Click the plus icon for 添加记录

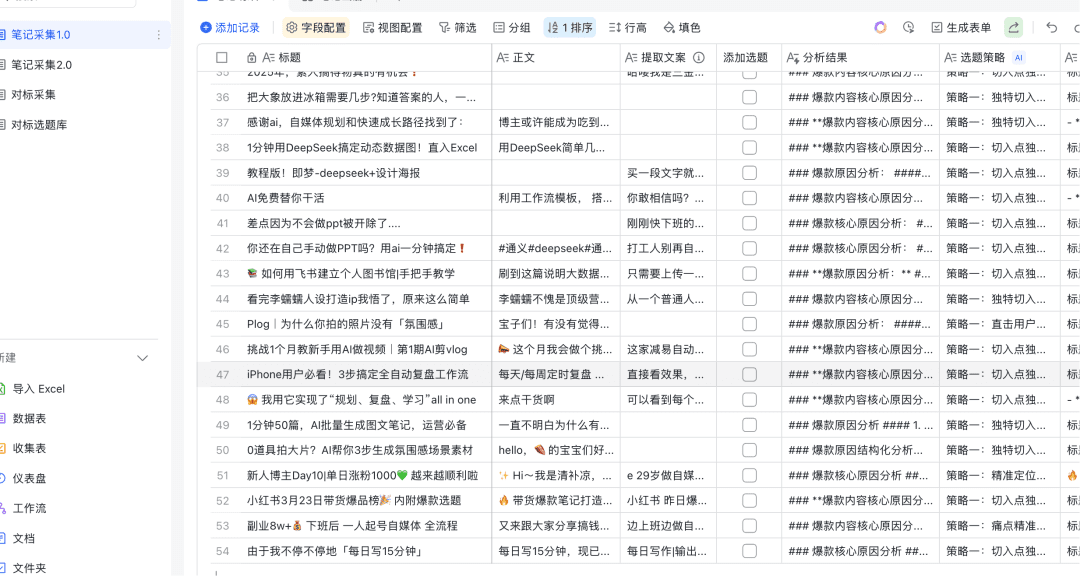click(x=205, y=28)
